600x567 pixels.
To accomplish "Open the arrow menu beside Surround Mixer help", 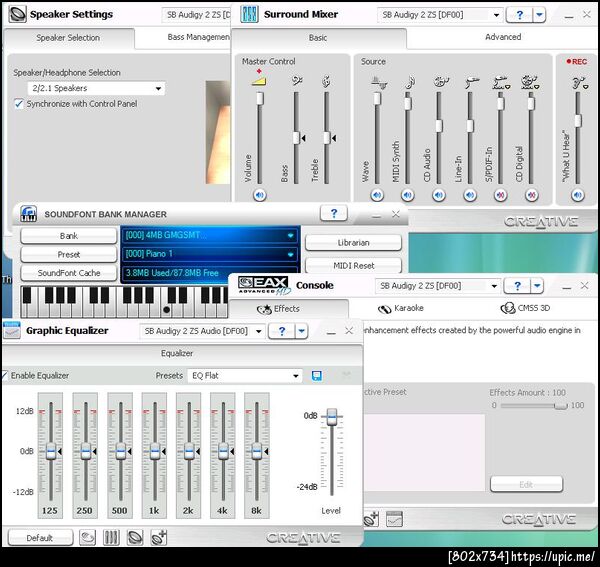I will [539, 15].
